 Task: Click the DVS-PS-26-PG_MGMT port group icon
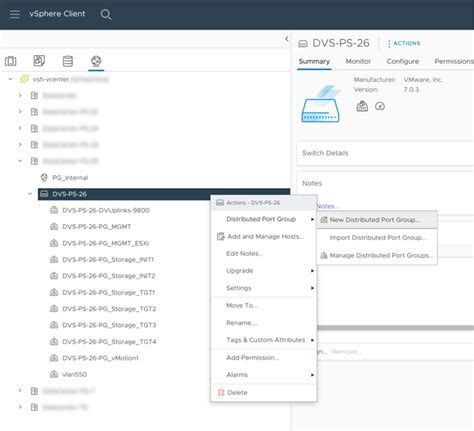tap(54, 227)
